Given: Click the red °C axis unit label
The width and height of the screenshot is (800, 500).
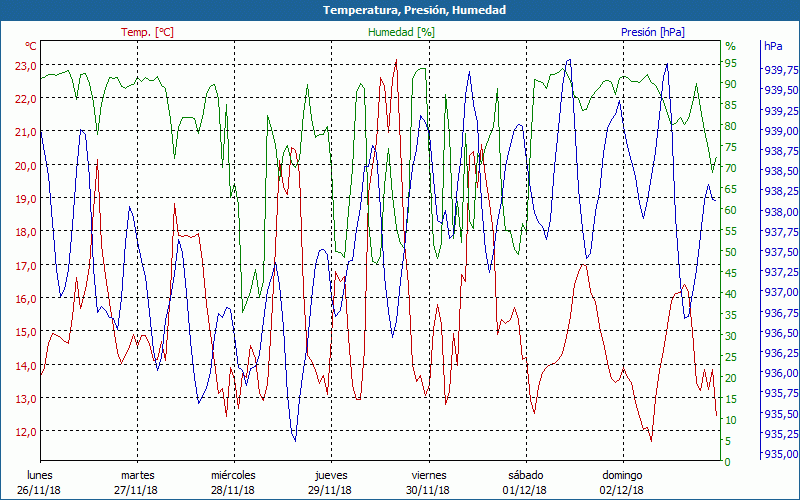Looking at the screenshot, I should (31, 46).
